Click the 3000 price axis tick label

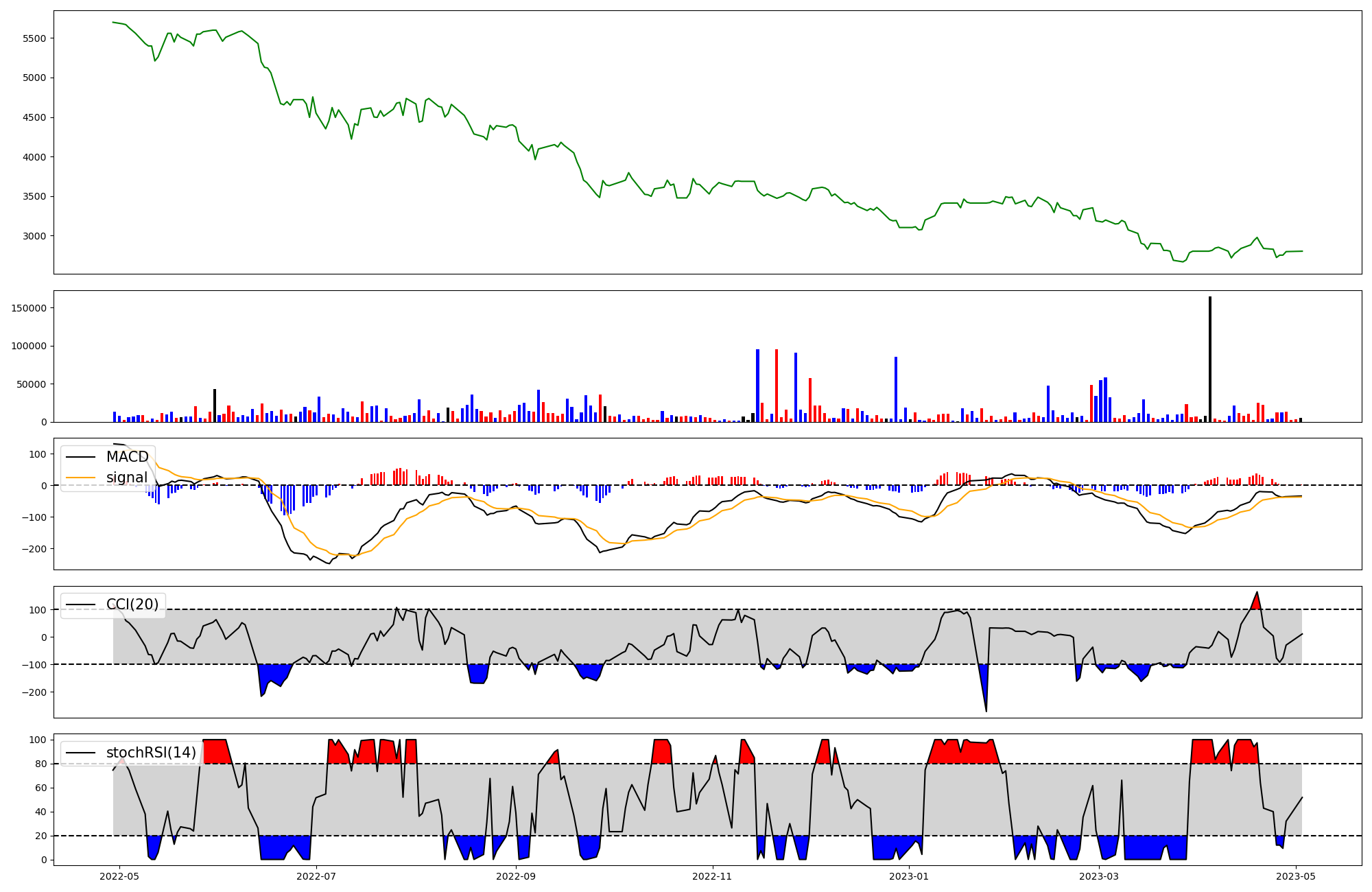pyautogui.click(x=34, y=236)
